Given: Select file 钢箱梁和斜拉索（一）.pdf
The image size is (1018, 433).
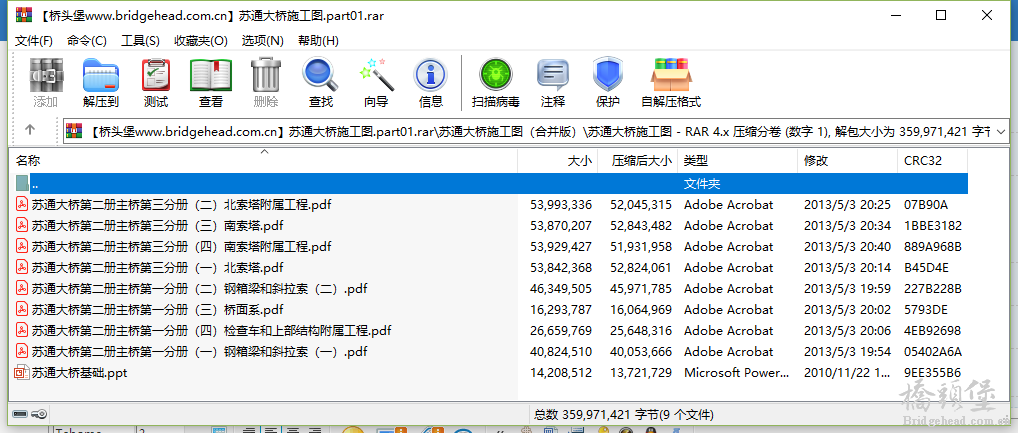Looking at the screenshot, I should point(200,352).
